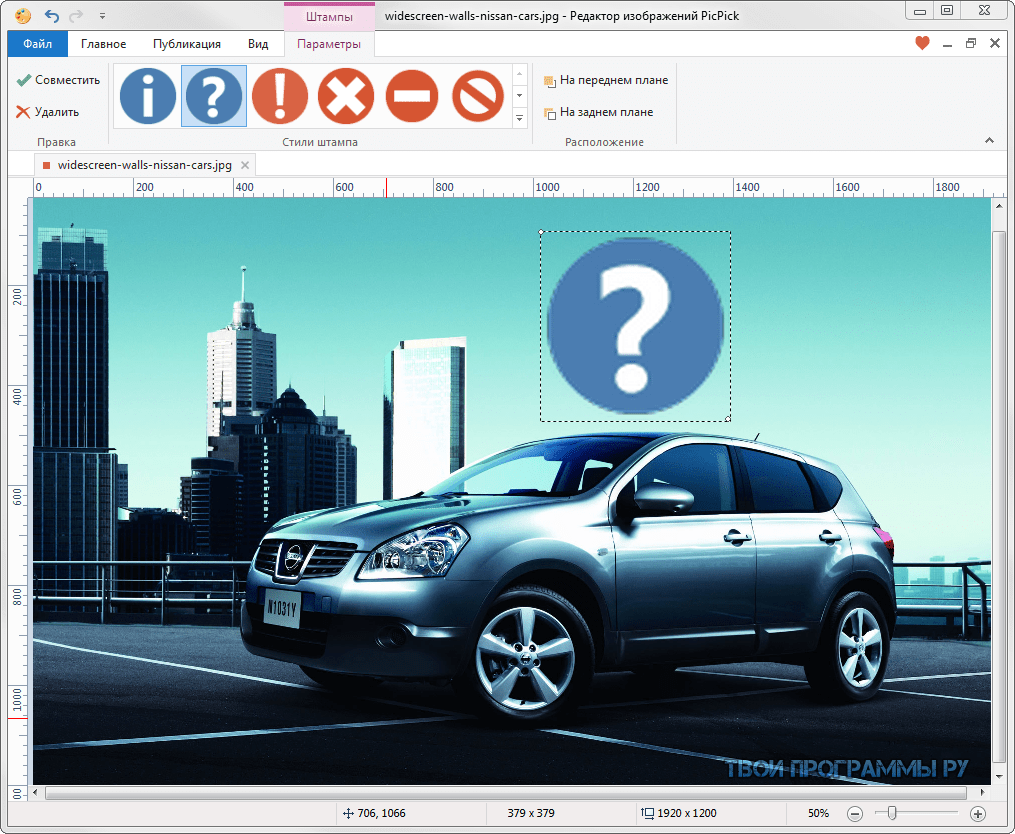Click the vertical scrollbar down arrow

tap(999, 776)
